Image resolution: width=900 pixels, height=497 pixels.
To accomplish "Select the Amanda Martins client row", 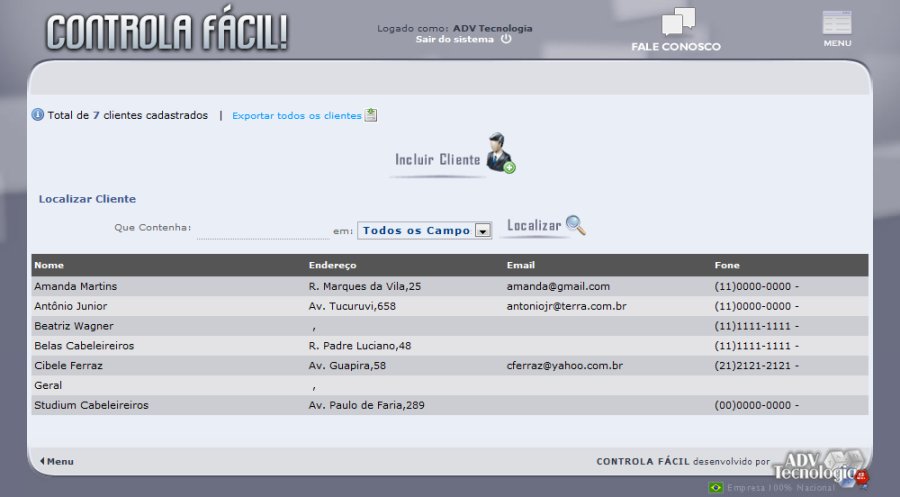I will pyautogui.click(x=76, y=286).
